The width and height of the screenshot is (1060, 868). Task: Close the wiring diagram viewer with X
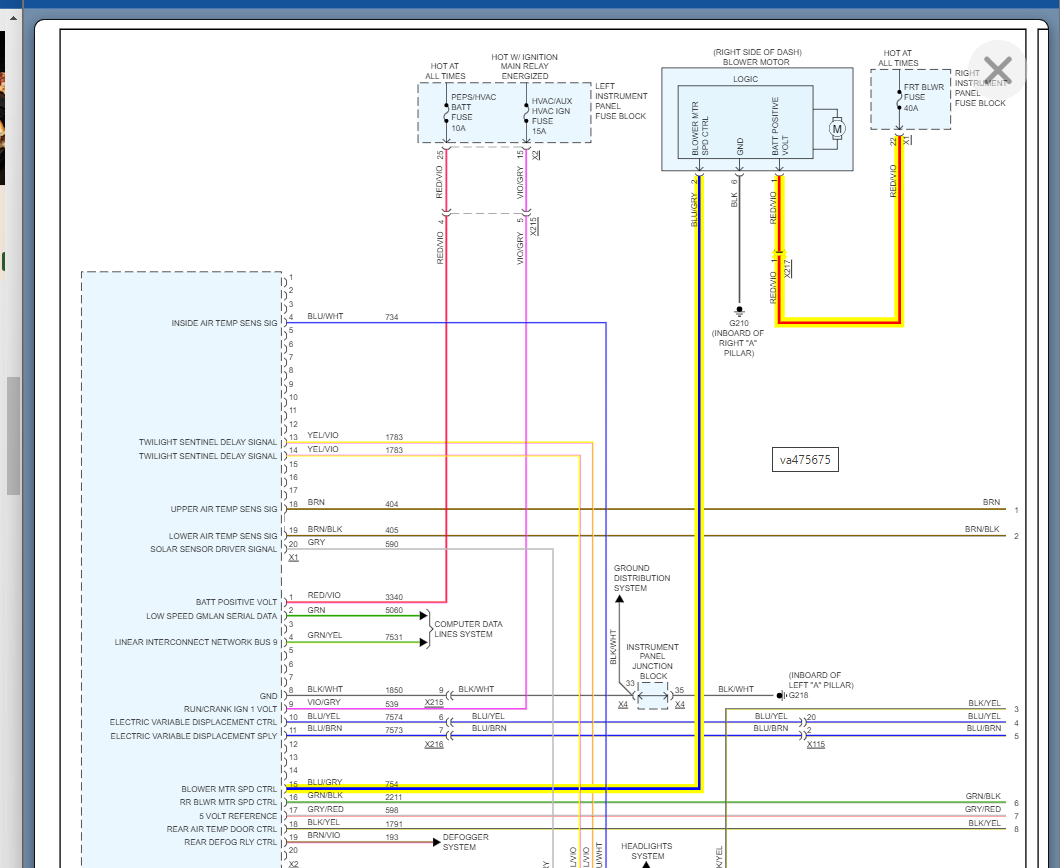point(997,70)
